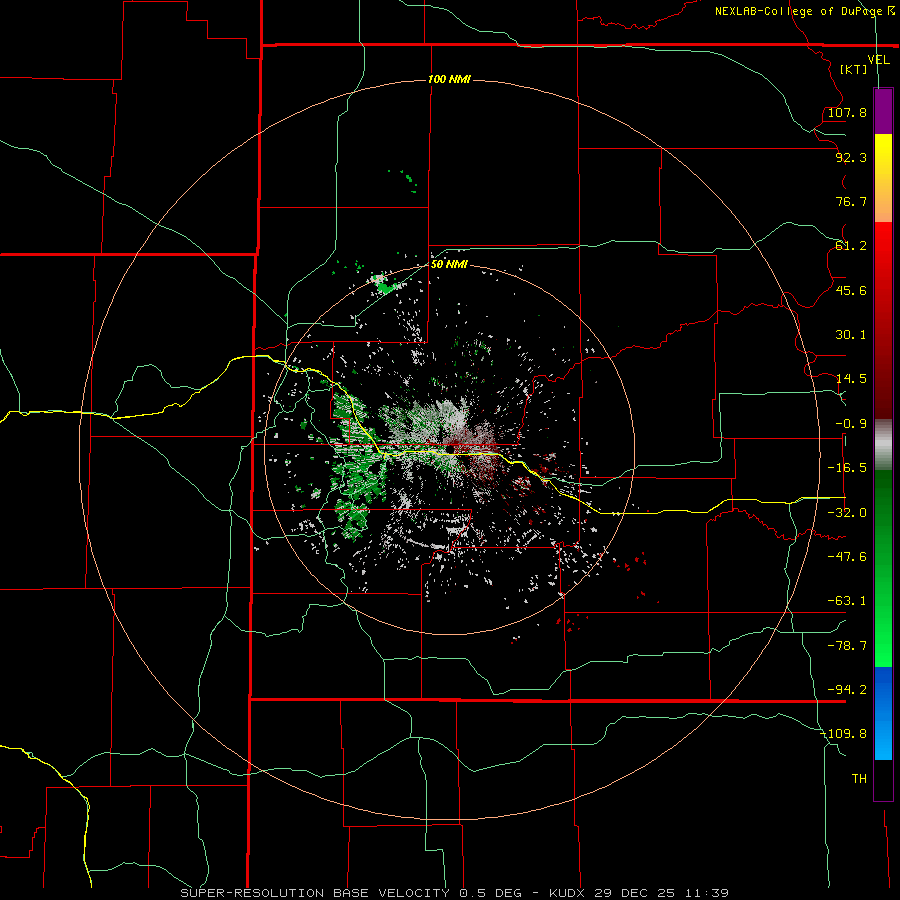Click the -94.2 velocity scale value
Viewport: 900px width, 900px height.
pyautogui.click(x=847, y=690)
